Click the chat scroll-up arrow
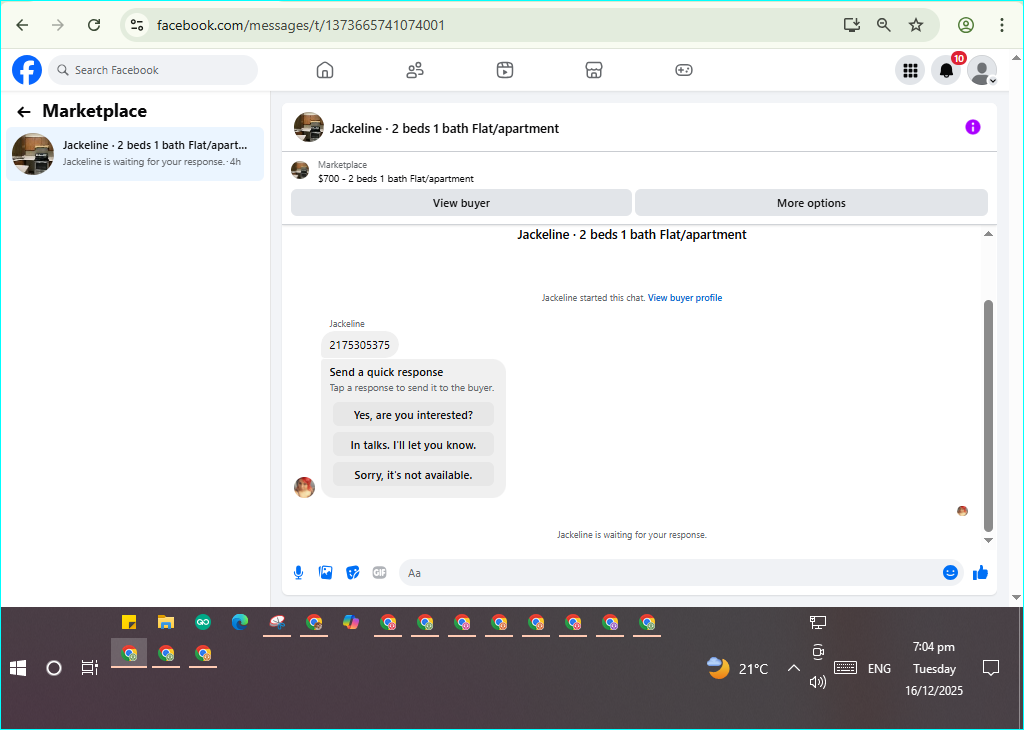 (988, 234)
